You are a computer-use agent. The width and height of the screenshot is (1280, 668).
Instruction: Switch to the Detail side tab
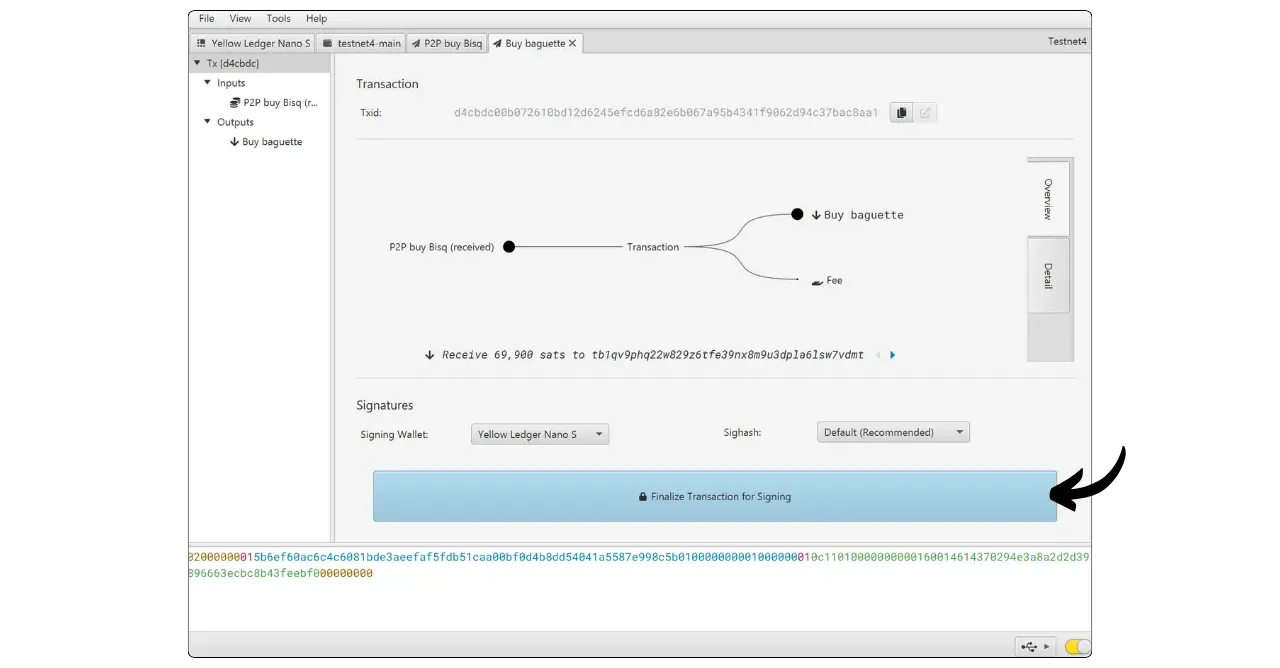point(1048,275)
